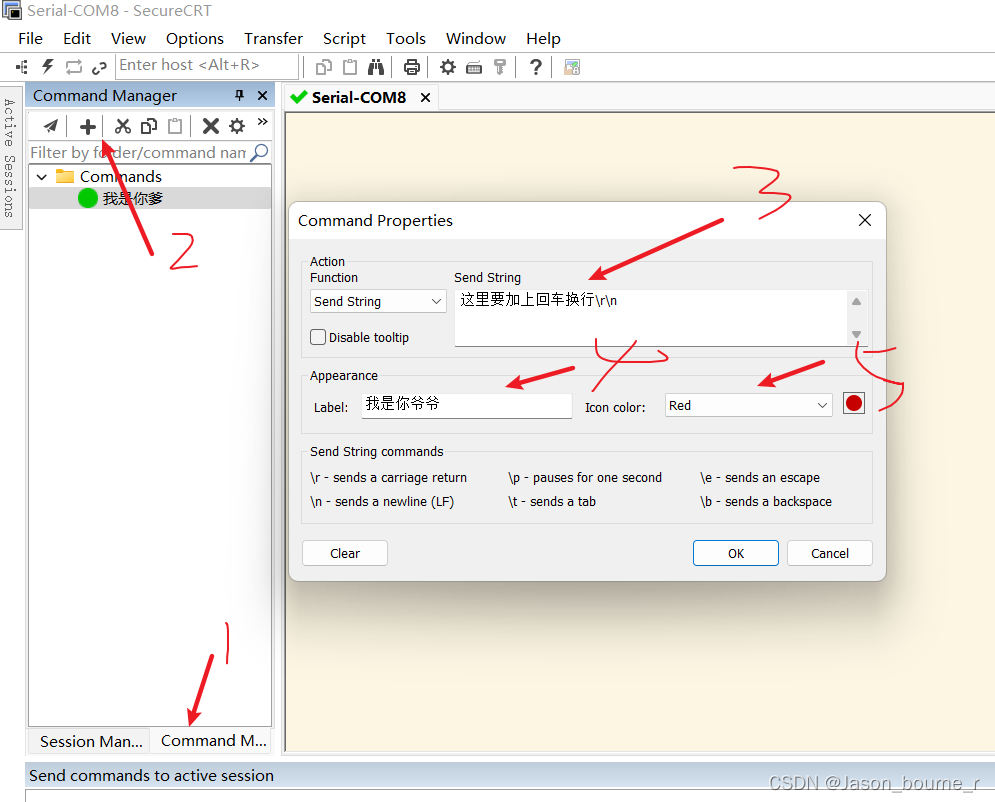Viewport: 995px width, 802px height.
Task: Click the Copy icon in Command Manager
Action: (x=149, y=126)
